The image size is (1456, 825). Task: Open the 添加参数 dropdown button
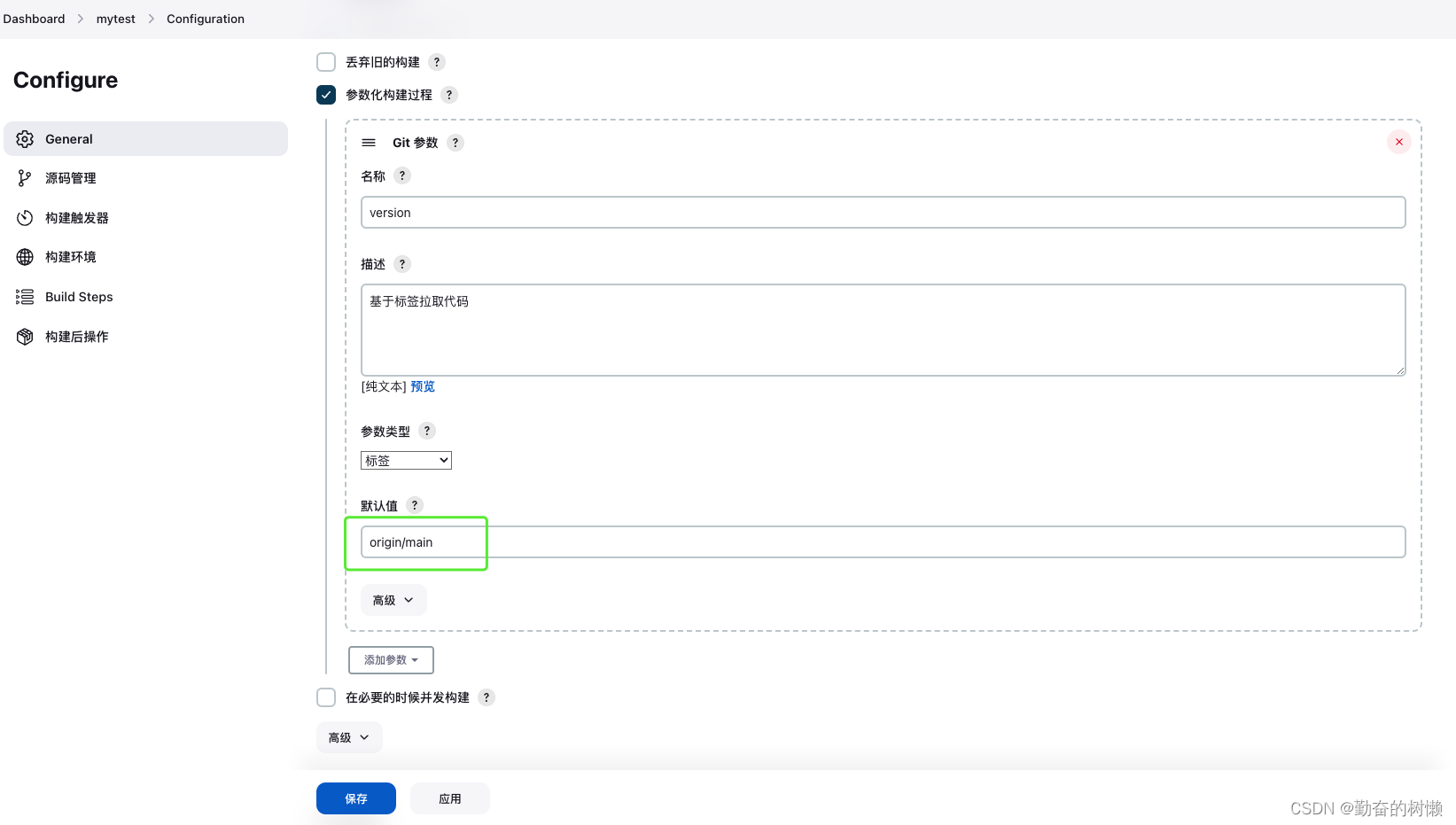coord(391,660)
